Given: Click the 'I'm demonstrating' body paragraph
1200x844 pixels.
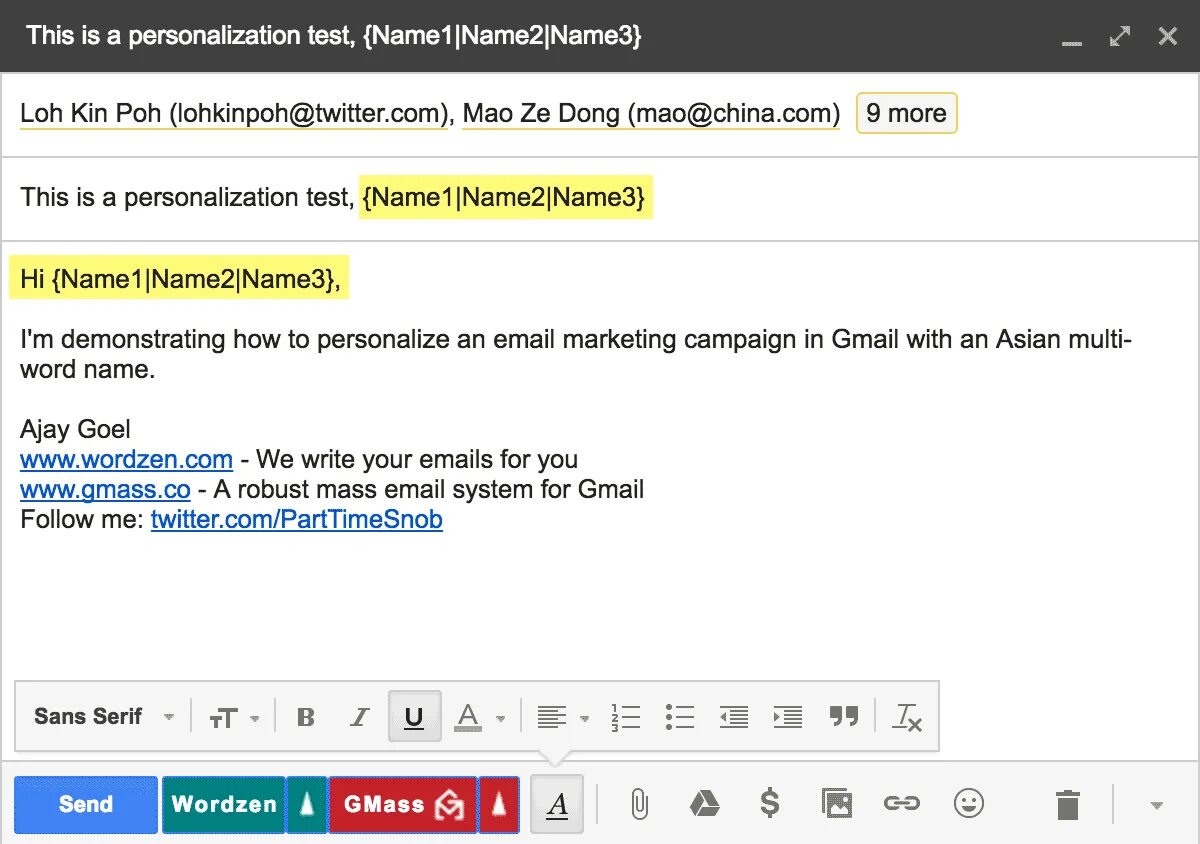Looking at the screenshot, I should pyautogui.click(x=575, y=354).
